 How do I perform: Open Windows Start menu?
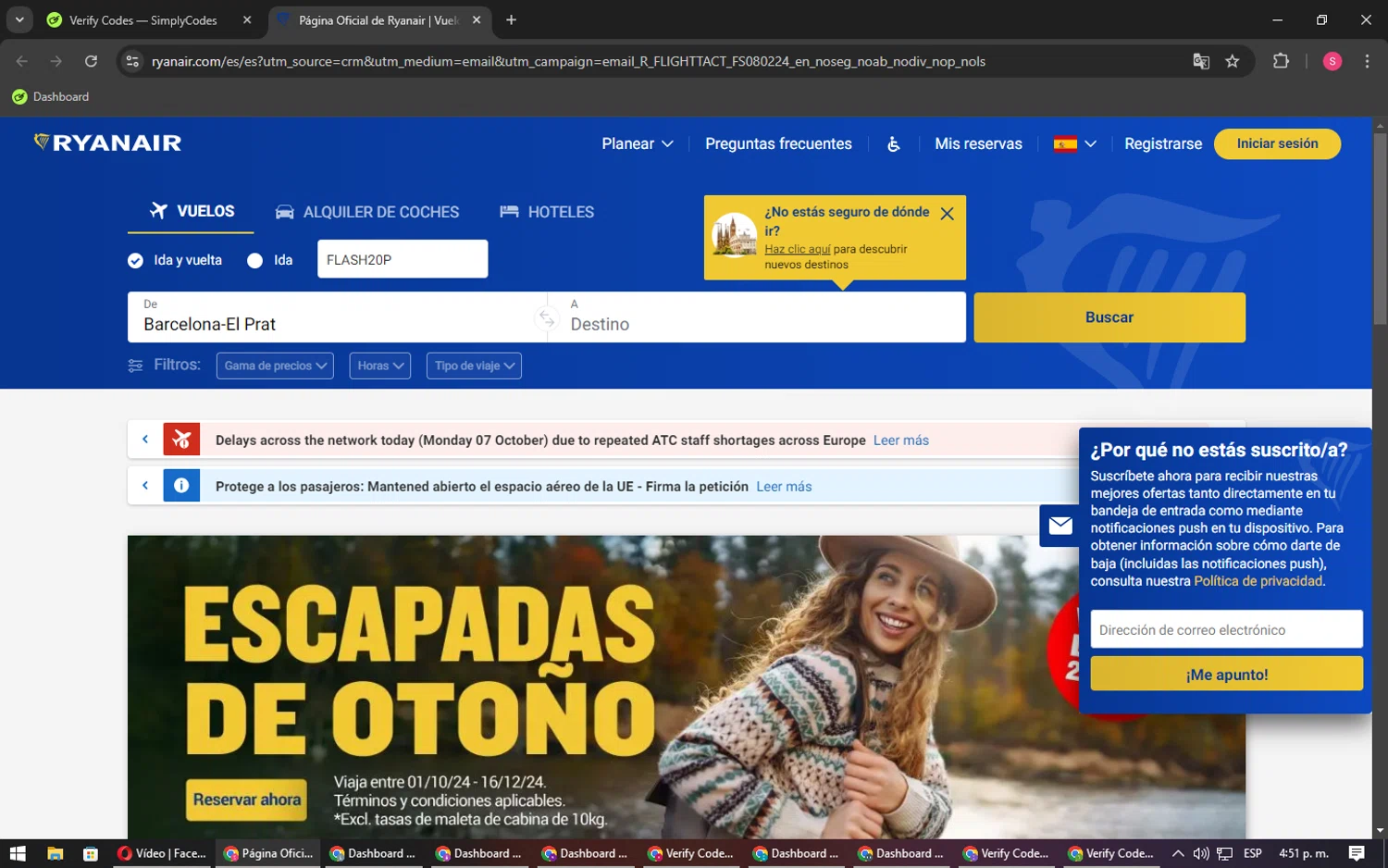pyautogui.click(x=17, y=853)
